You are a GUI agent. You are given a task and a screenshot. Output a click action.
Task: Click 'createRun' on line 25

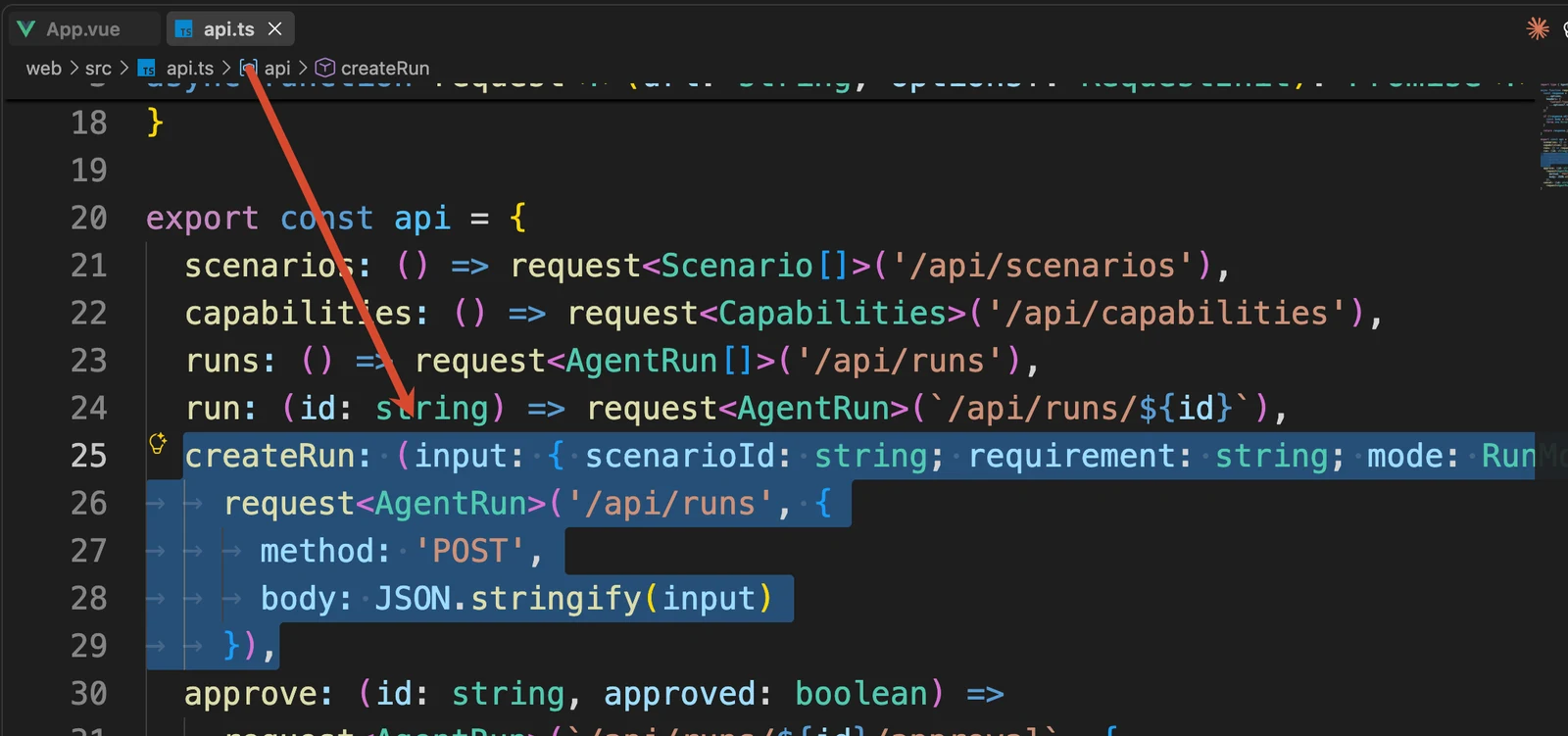click(269, 456)
